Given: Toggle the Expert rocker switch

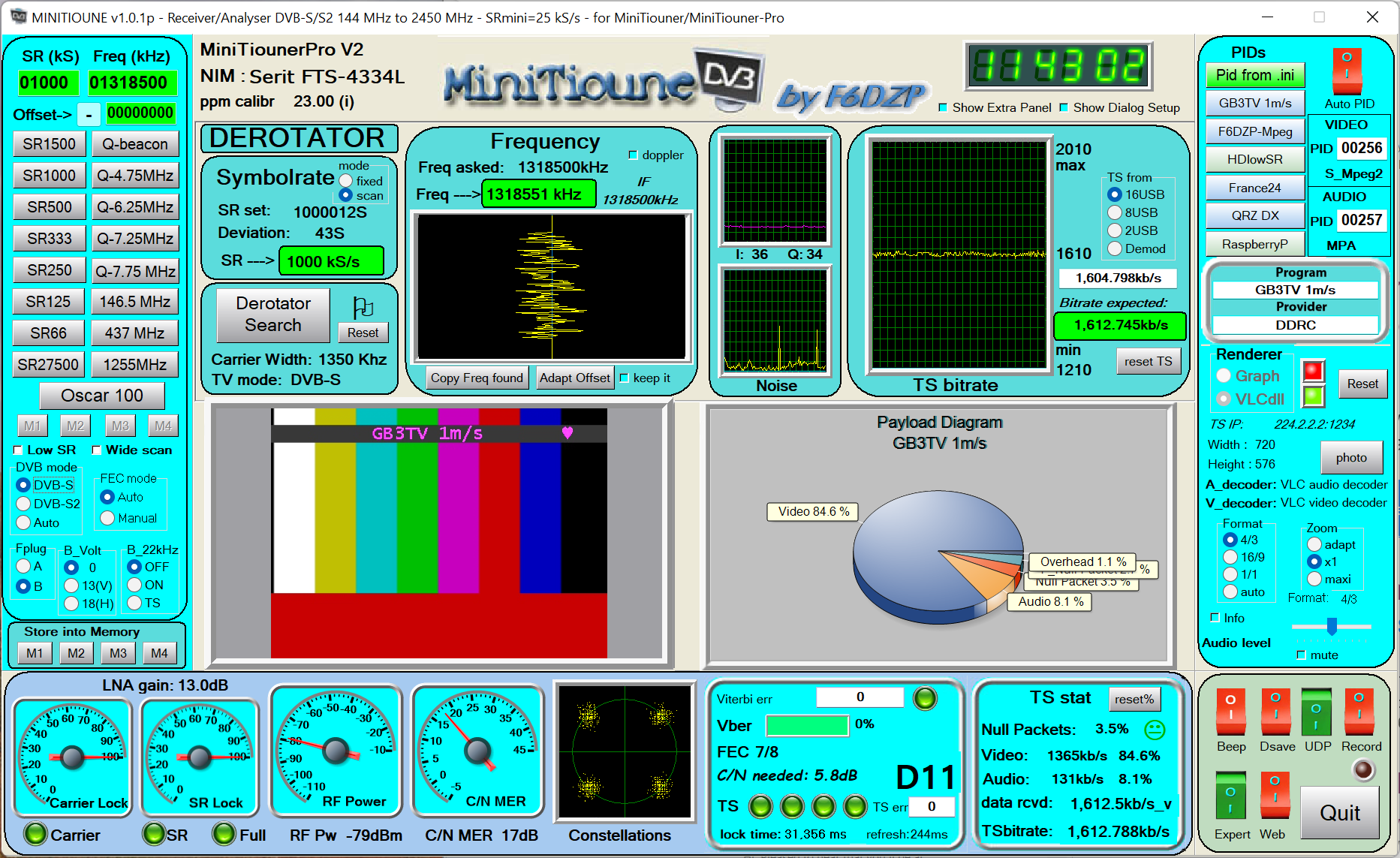Looking at the screenshot, I should [1230, 796].
